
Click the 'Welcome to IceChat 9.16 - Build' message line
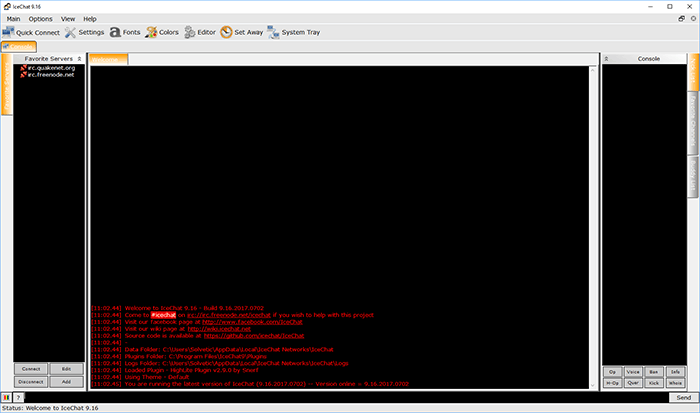click(178, 308)
